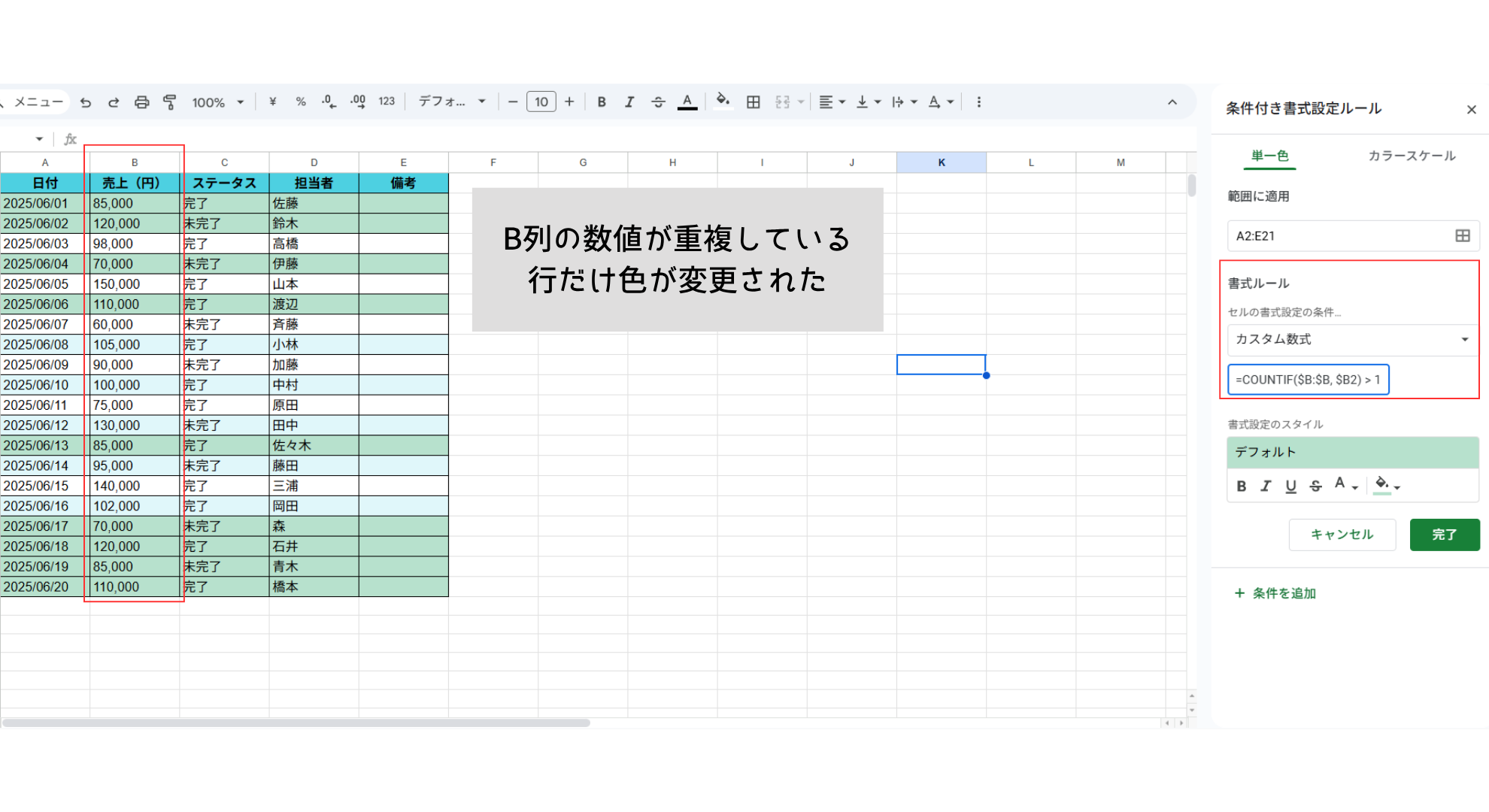Open the toolbar three-dot more options
This screenshot has width=1489, height=812.
click(x=978, y=101)
